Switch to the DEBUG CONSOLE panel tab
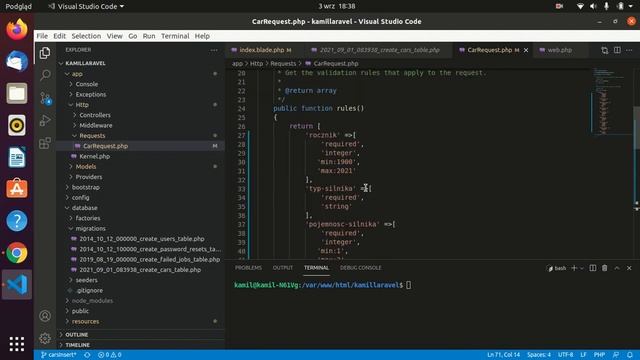The image size is (640, 360). pyautogui.click(x=360, y=268)
